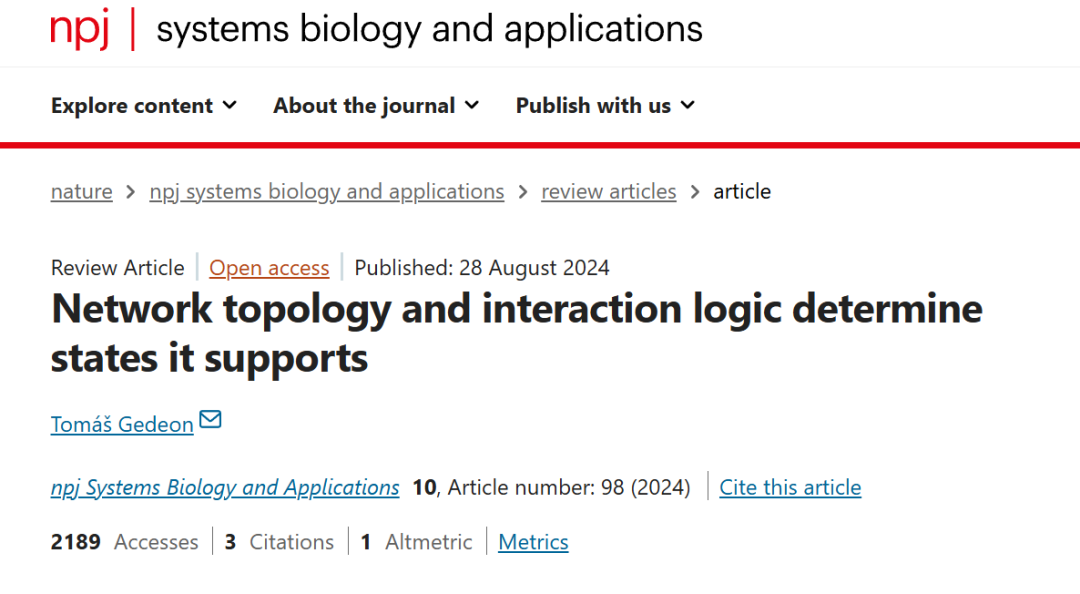Image resolution: width=1080 pixels, height=594 pixels.
Task: Click the Published 28 August 2024 date
Action: [x=481, y=268]
